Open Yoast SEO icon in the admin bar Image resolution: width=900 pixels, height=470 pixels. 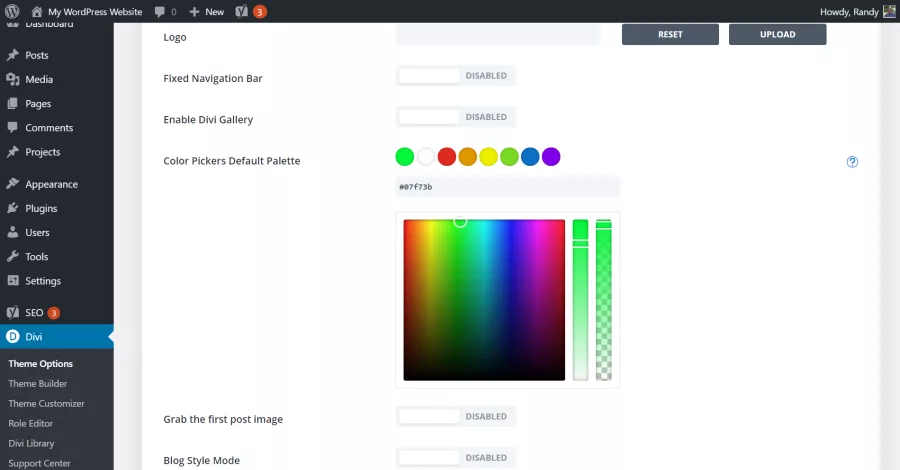pyautogui.click(x=242, y=11)
